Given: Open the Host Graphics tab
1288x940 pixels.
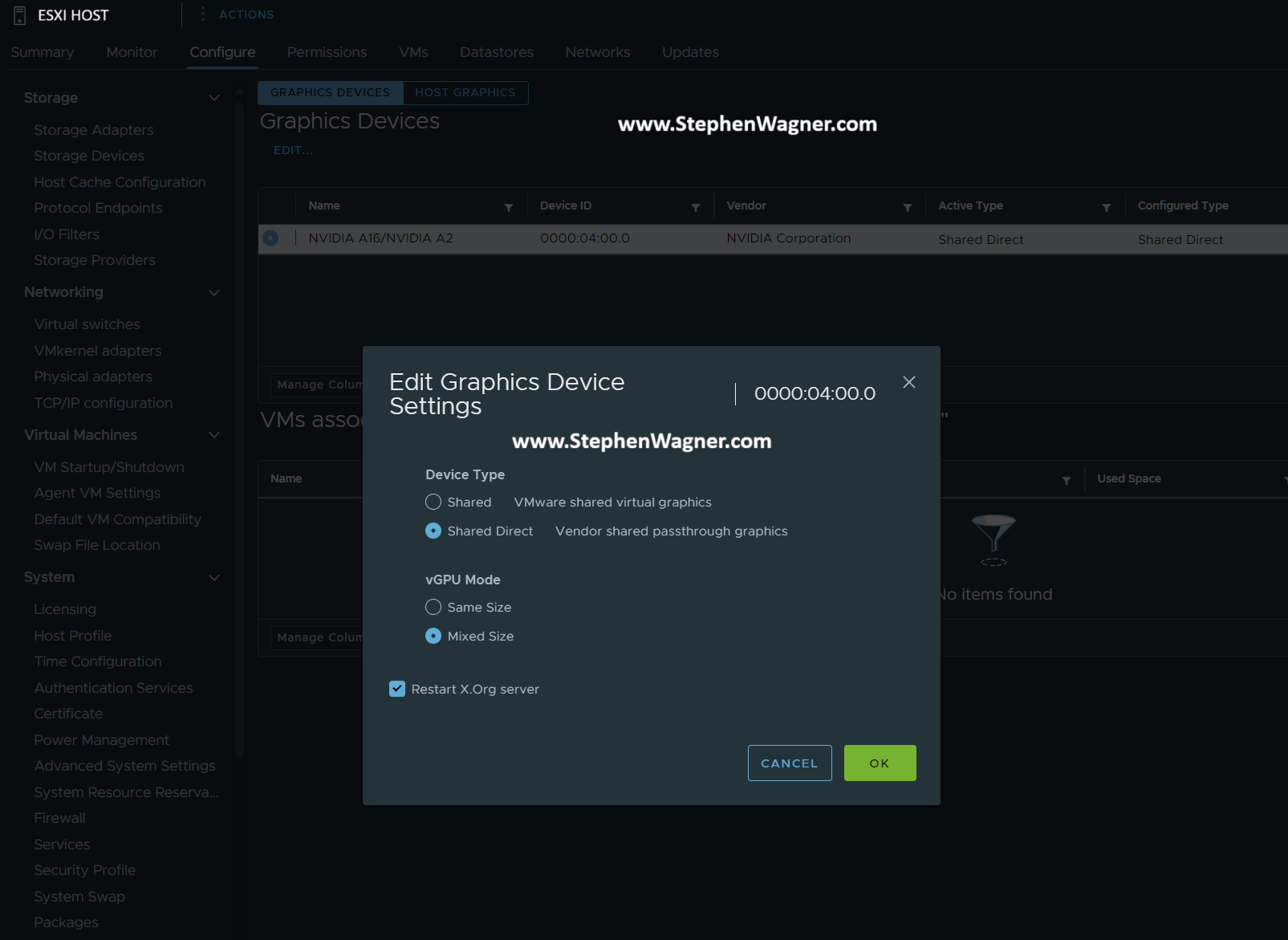Looking at the screenshot, I should (465, 92).
